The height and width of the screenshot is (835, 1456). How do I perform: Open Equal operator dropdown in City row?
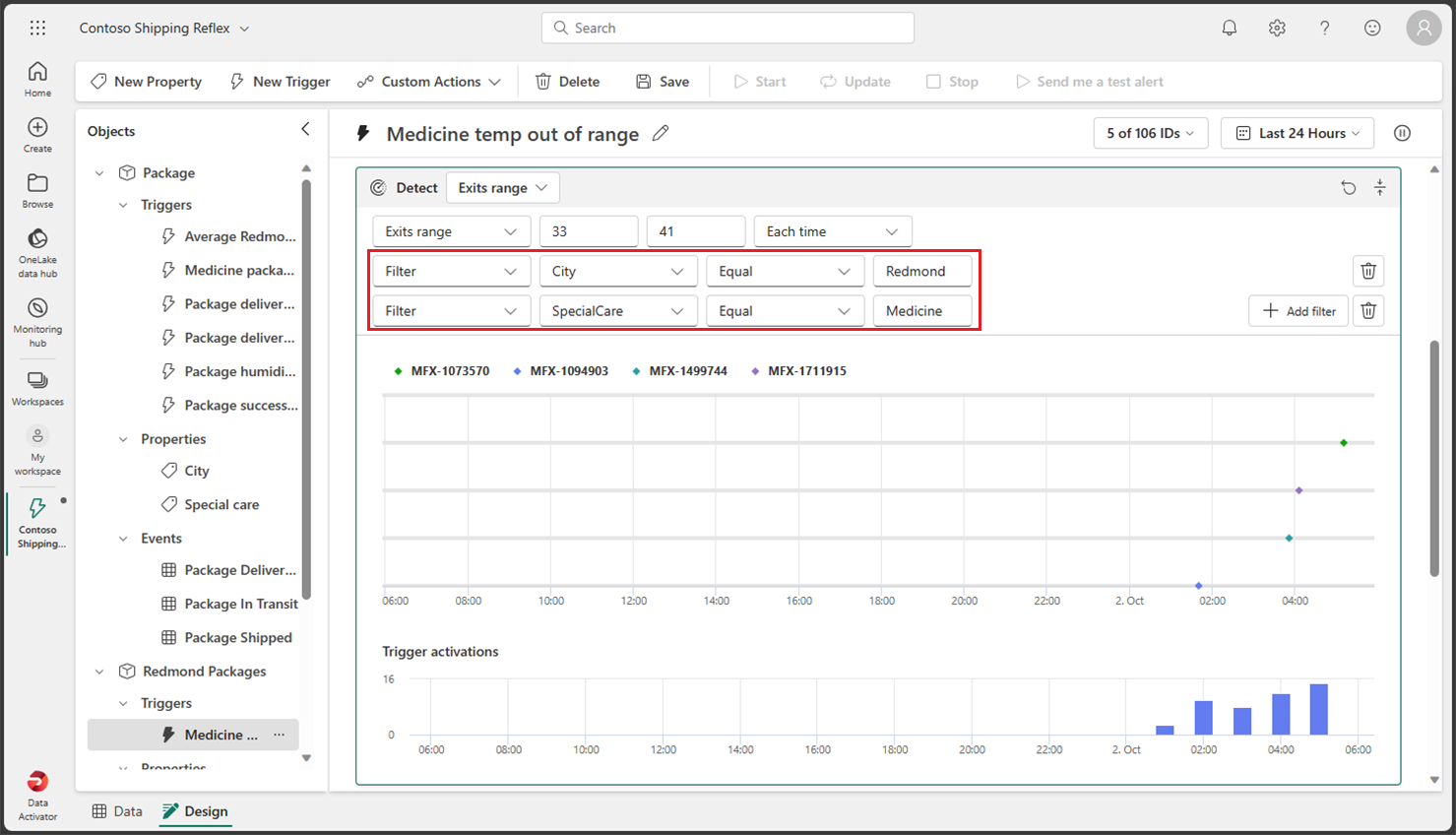(785, 271)
